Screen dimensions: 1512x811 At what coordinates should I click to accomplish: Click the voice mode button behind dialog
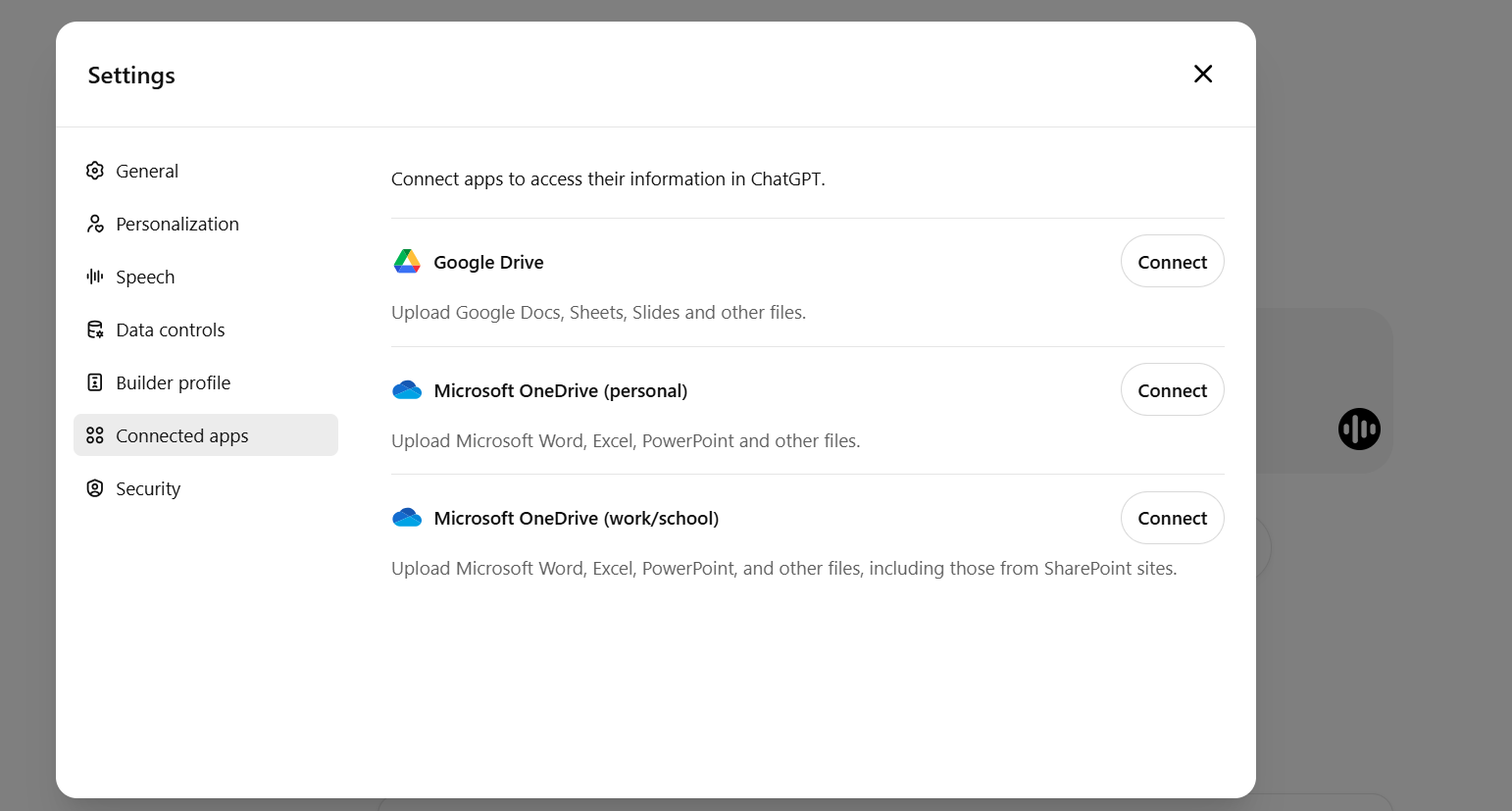pyautogui.click(x=1359, y=429)
